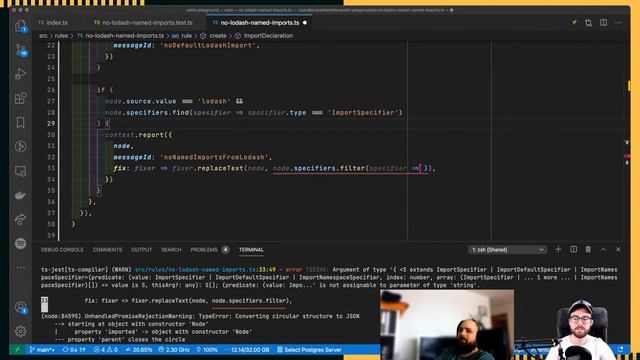Split the terminal panel
This screenshot has height=360, width=640.
pyautogui.click(x=573, y=249)
